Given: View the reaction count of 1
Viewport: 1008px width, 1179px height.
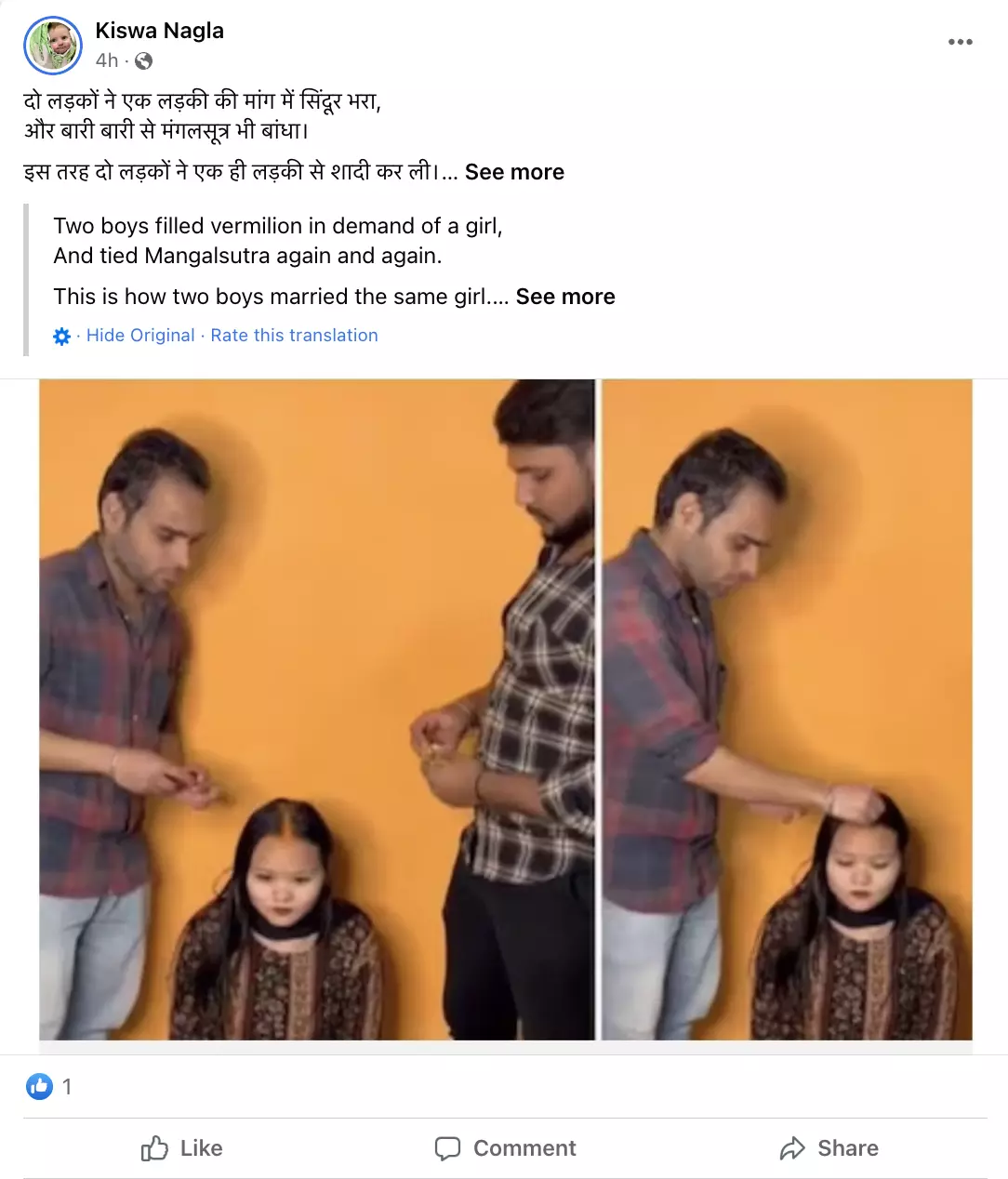Looking at the screenshot, I should pos(67,1086).
